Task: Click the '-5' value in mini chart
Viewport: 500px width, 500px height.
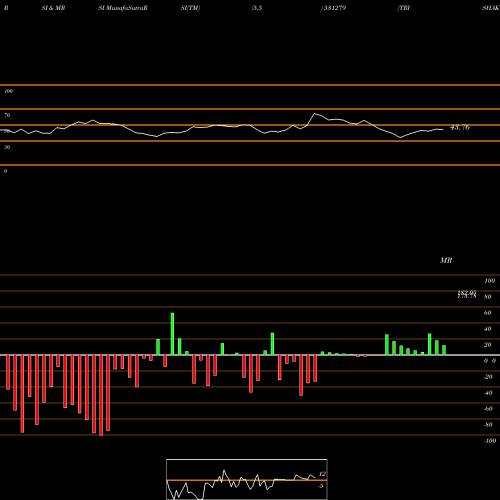Action: (x=321, y=486)
